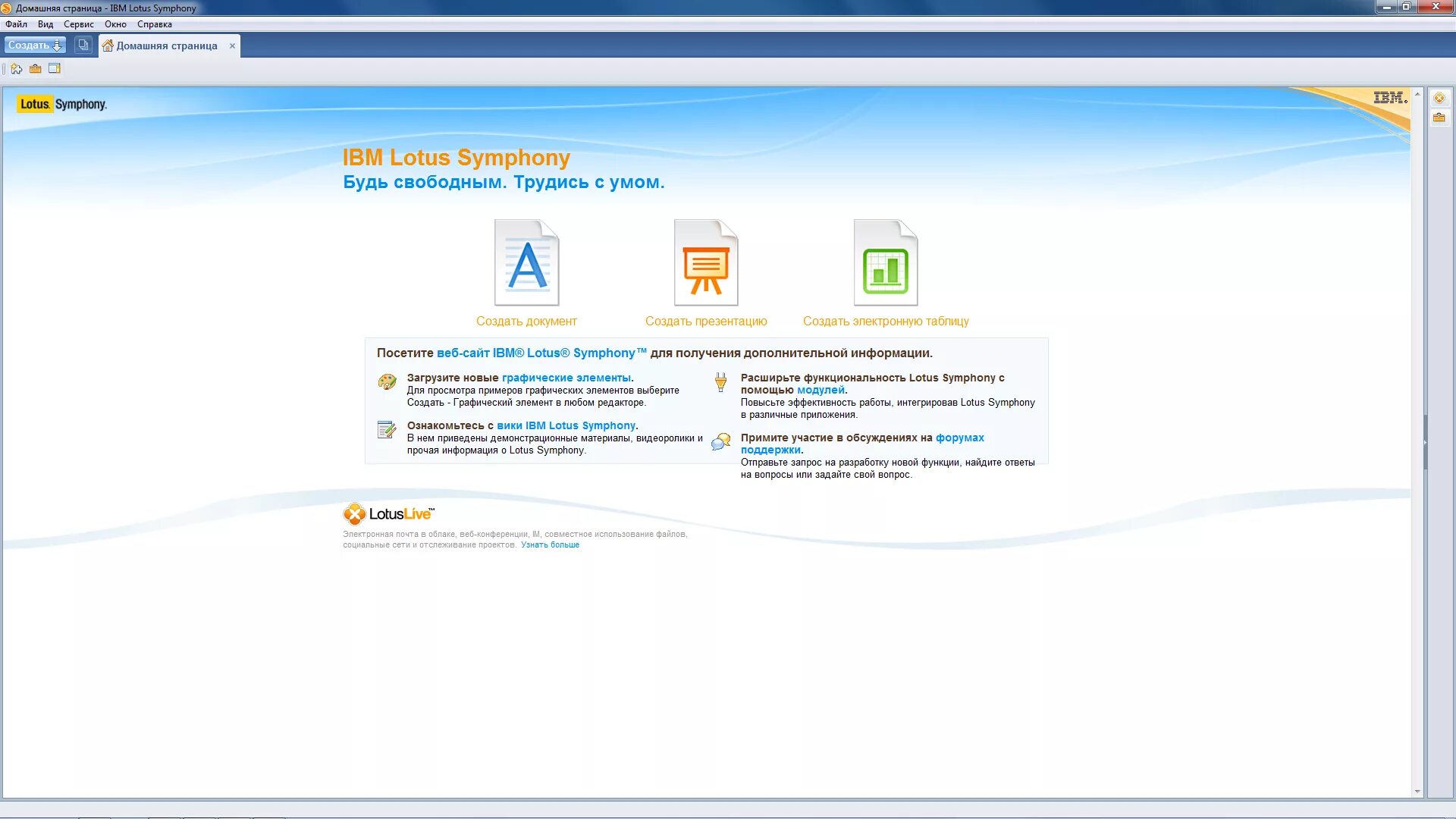Open the Файл menu
1456x819 pixels.
[x=16, y=24]
